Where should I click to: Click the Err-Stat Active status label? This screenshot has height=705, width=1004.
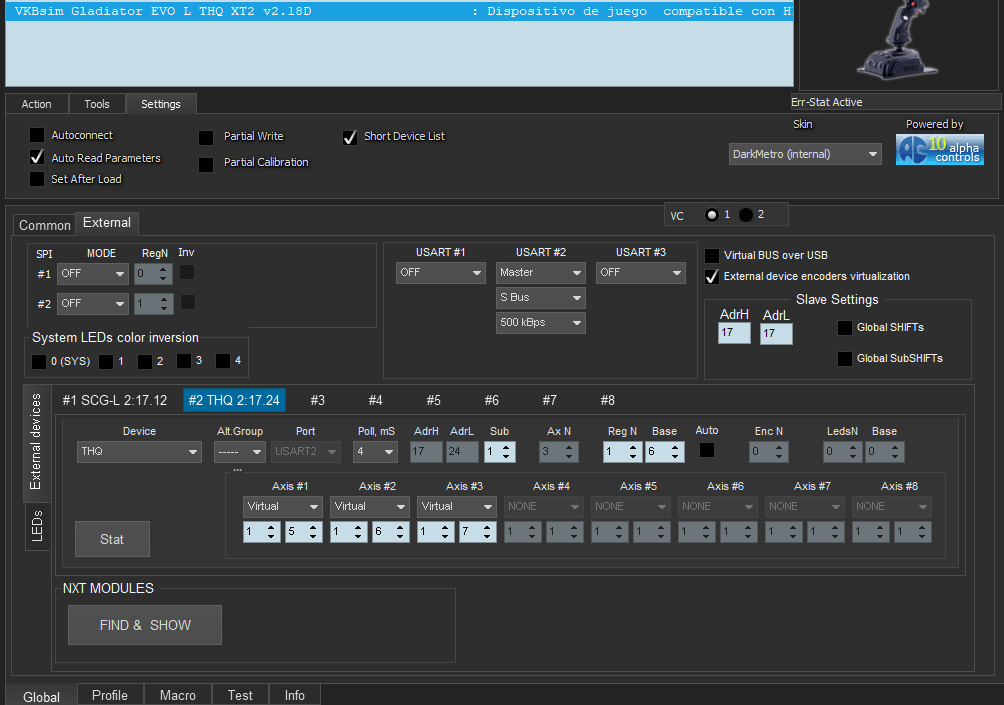click(827, 102)
